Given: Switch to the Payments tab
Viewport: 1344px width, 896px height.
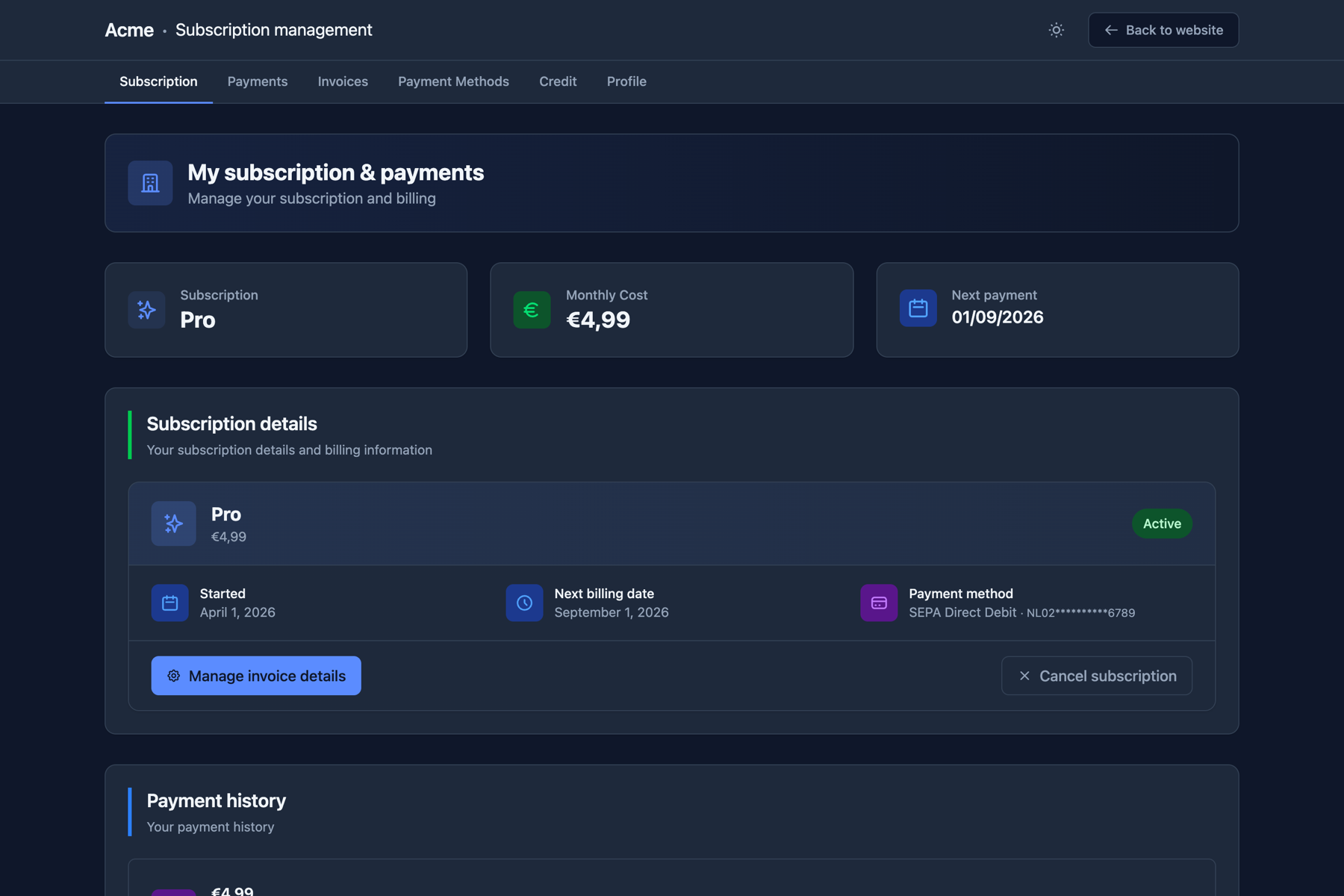Looking at the screenshot, I should (x=258, y=81).
